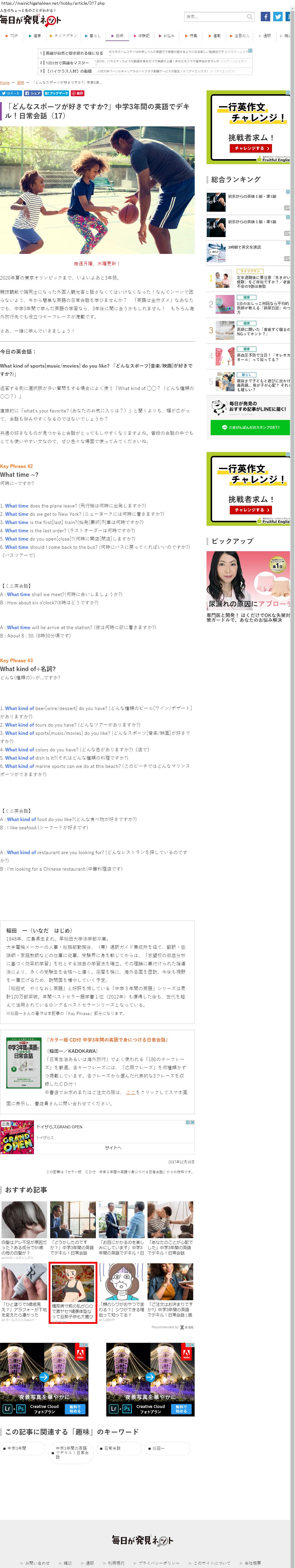Bookmark with the B!ブックマーク button
This screenshot has height=1568, width=295.
[x=57, y=93]
